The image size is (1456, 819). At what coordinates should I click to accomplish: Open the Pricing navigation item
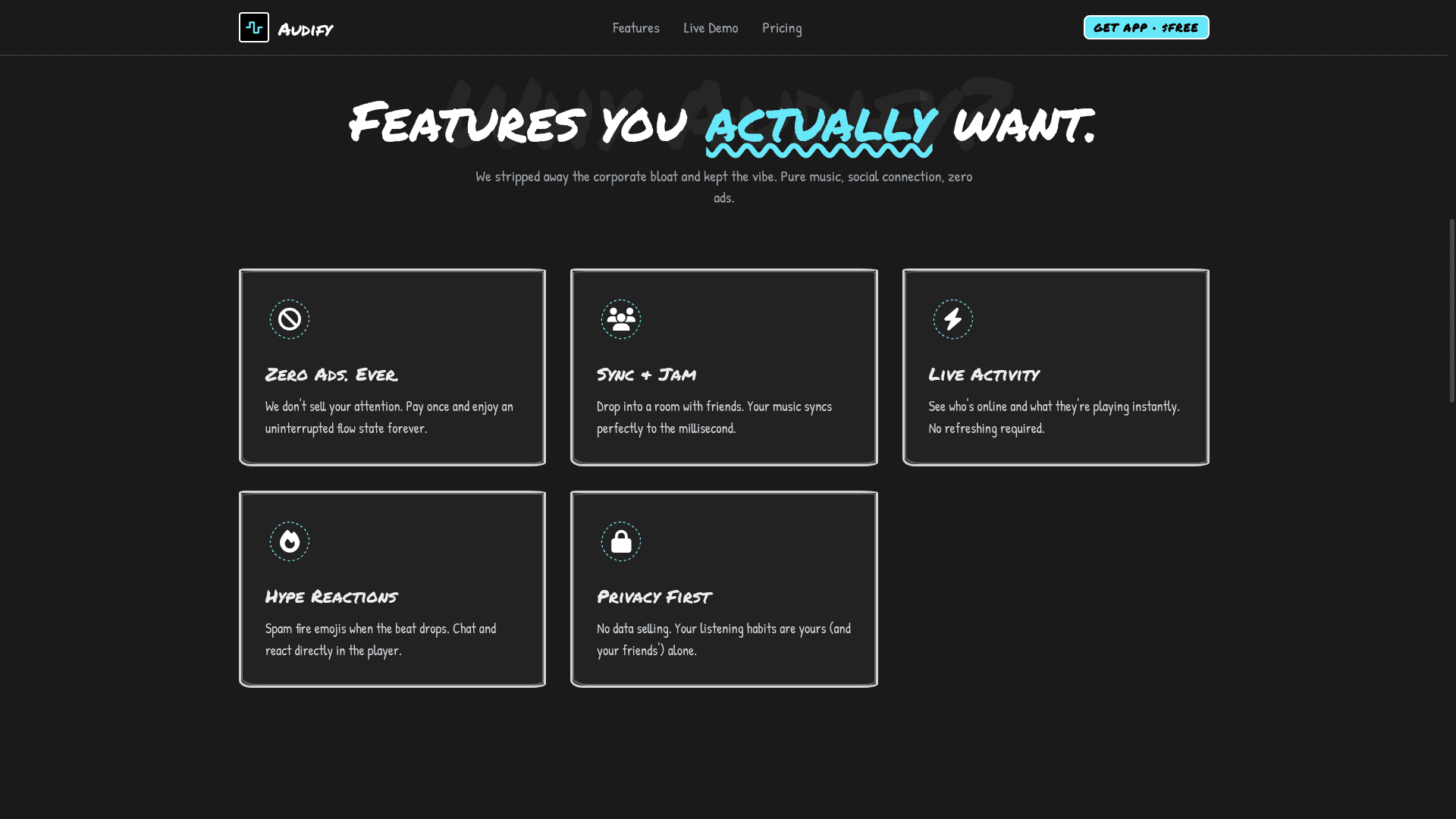782,27
